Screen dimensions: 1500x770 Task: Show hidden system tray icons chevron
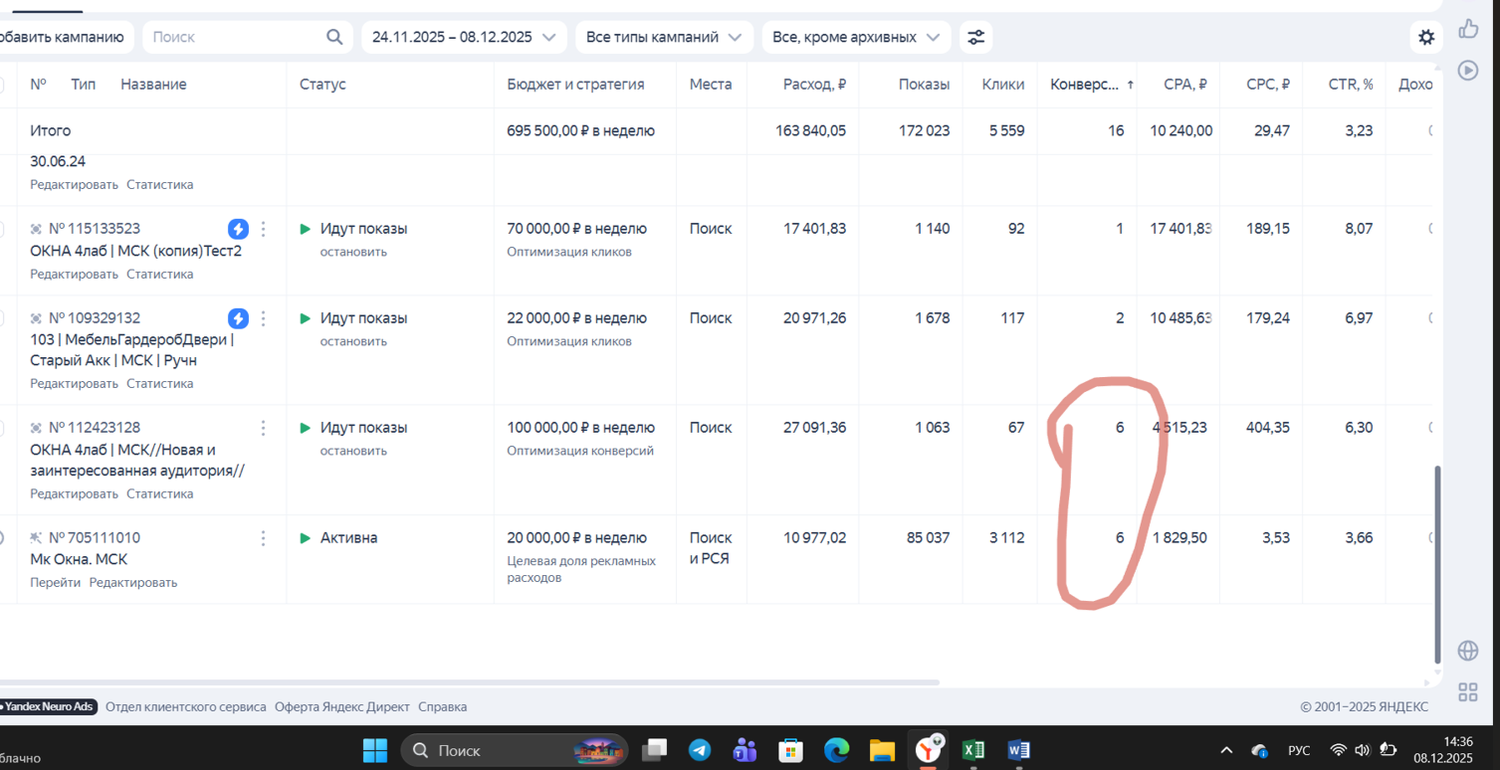tap(1226, 750)
